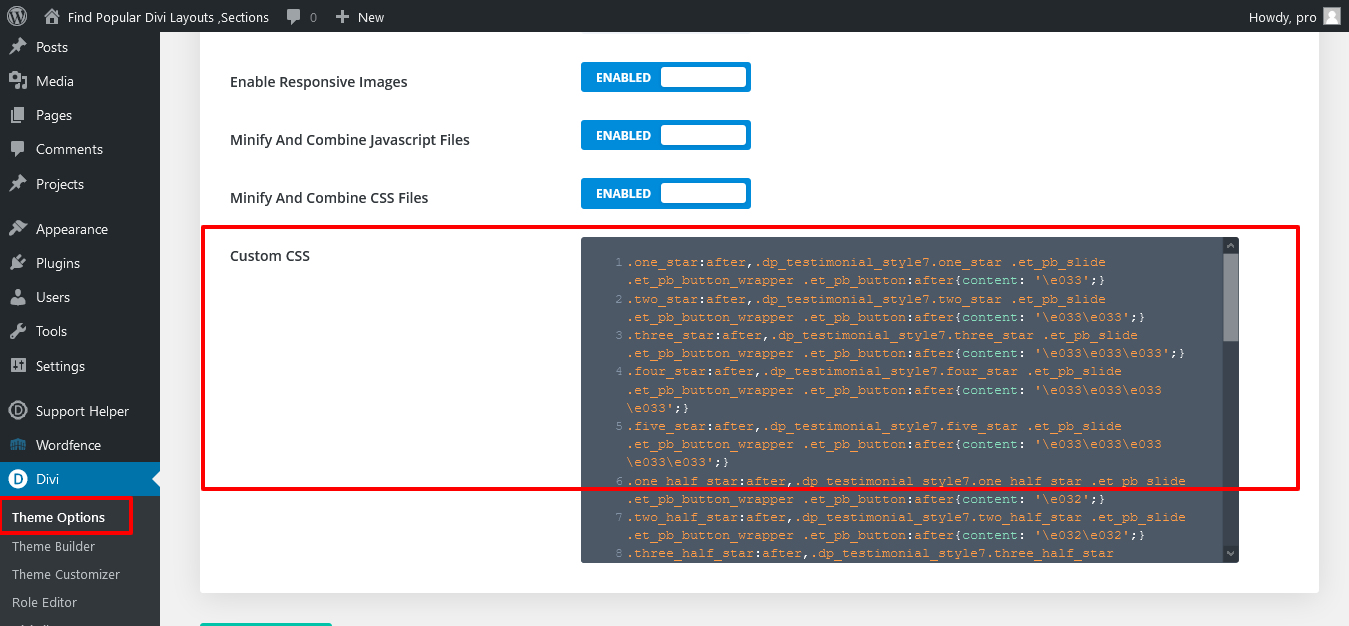Click the Settings icon in sidebar
1349x626 pixels.
pyautogui.click(x=18, y=366)
